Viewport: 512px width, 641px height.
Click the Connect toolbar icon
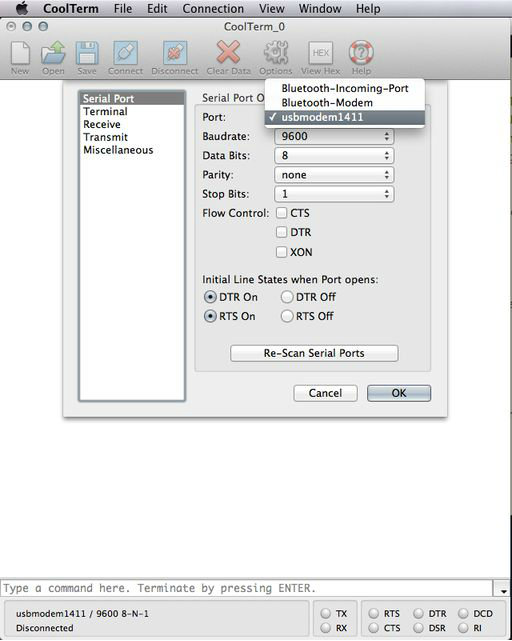(126, 53)
